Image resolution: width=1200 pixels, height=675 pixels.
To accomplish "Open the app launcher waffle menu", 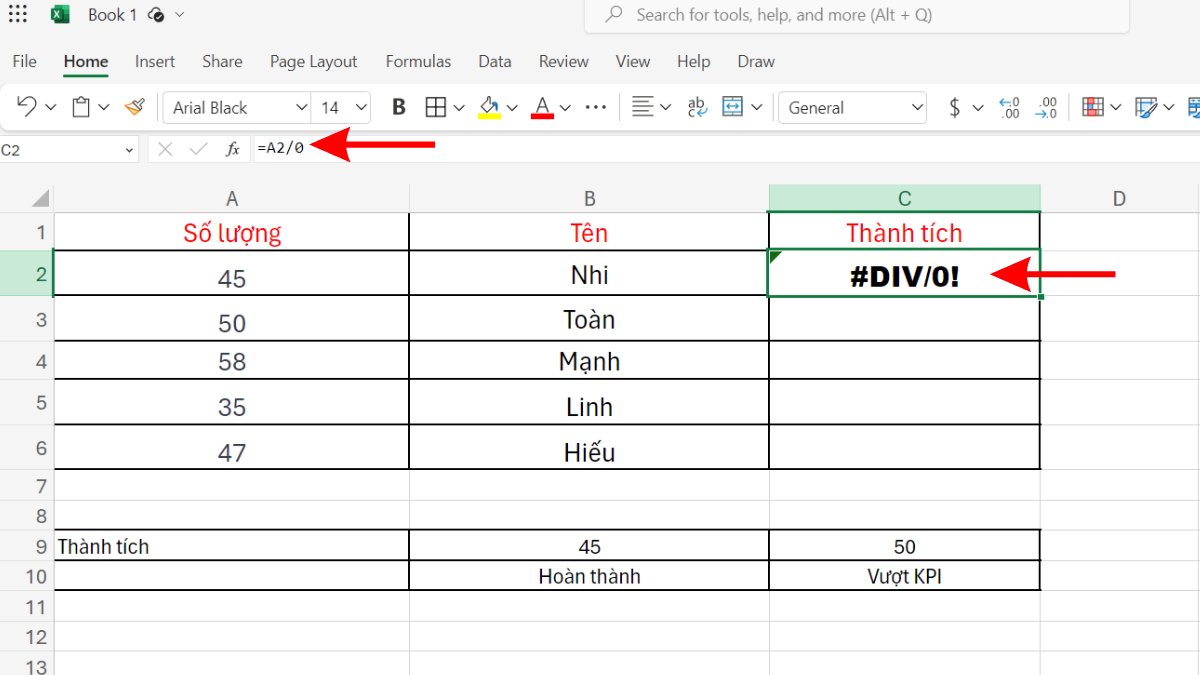I will [18, 14].
